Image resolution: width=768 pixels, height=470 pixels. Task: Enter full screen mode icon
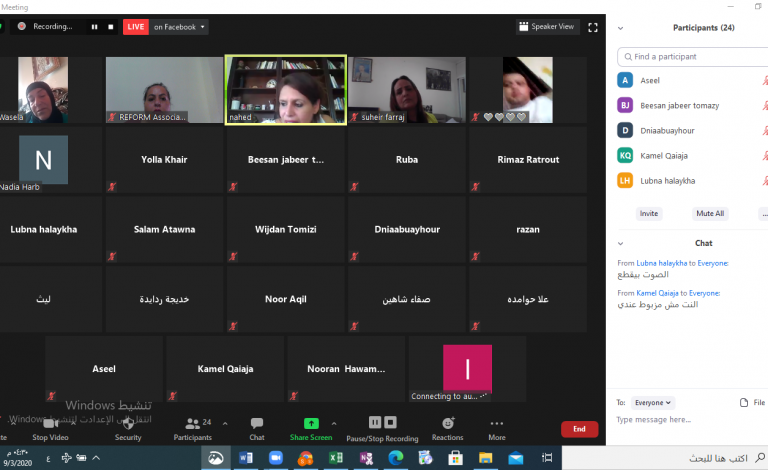(x=593, y=27)
